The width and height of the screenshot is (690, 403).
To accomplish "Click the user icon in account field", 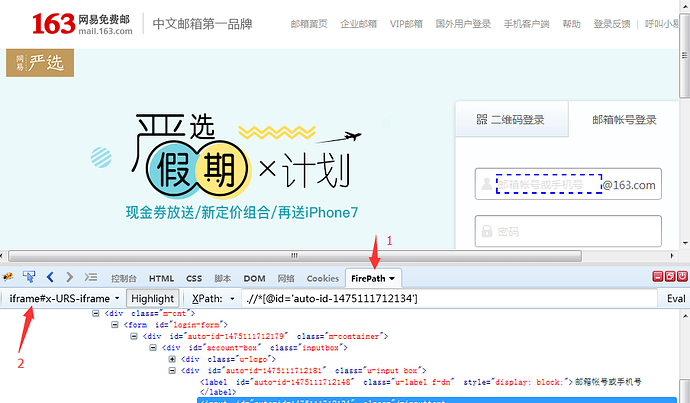I will click(x=487, y=183).
